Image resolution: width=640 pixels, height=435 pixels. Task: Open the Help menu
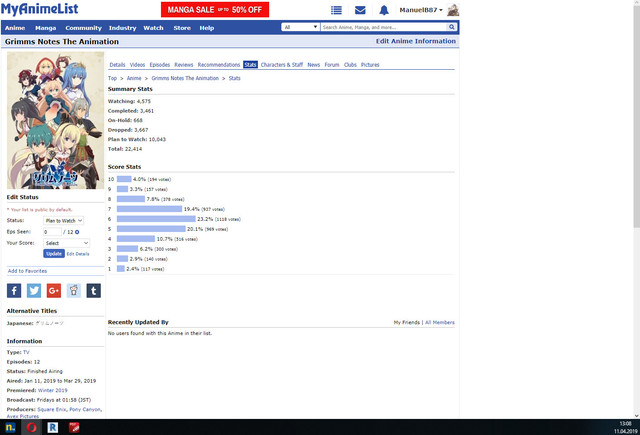coord(207,28)
